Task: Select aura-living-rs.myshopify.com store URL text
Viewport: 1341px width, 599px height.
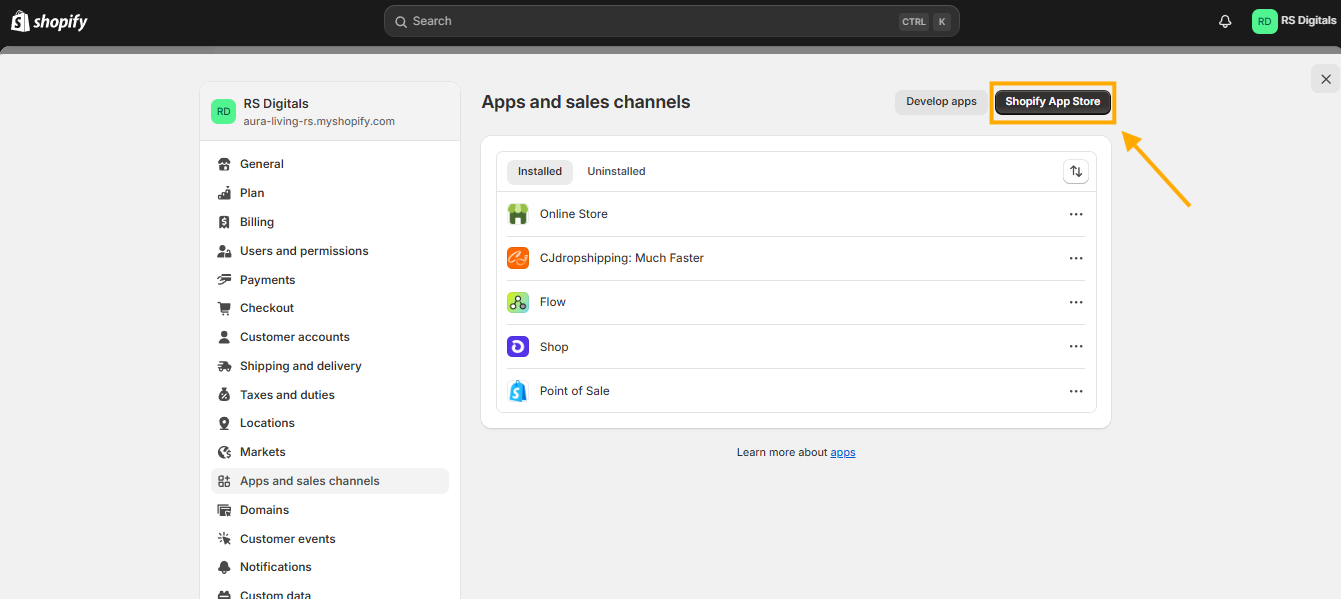Action: pos(319,121)
